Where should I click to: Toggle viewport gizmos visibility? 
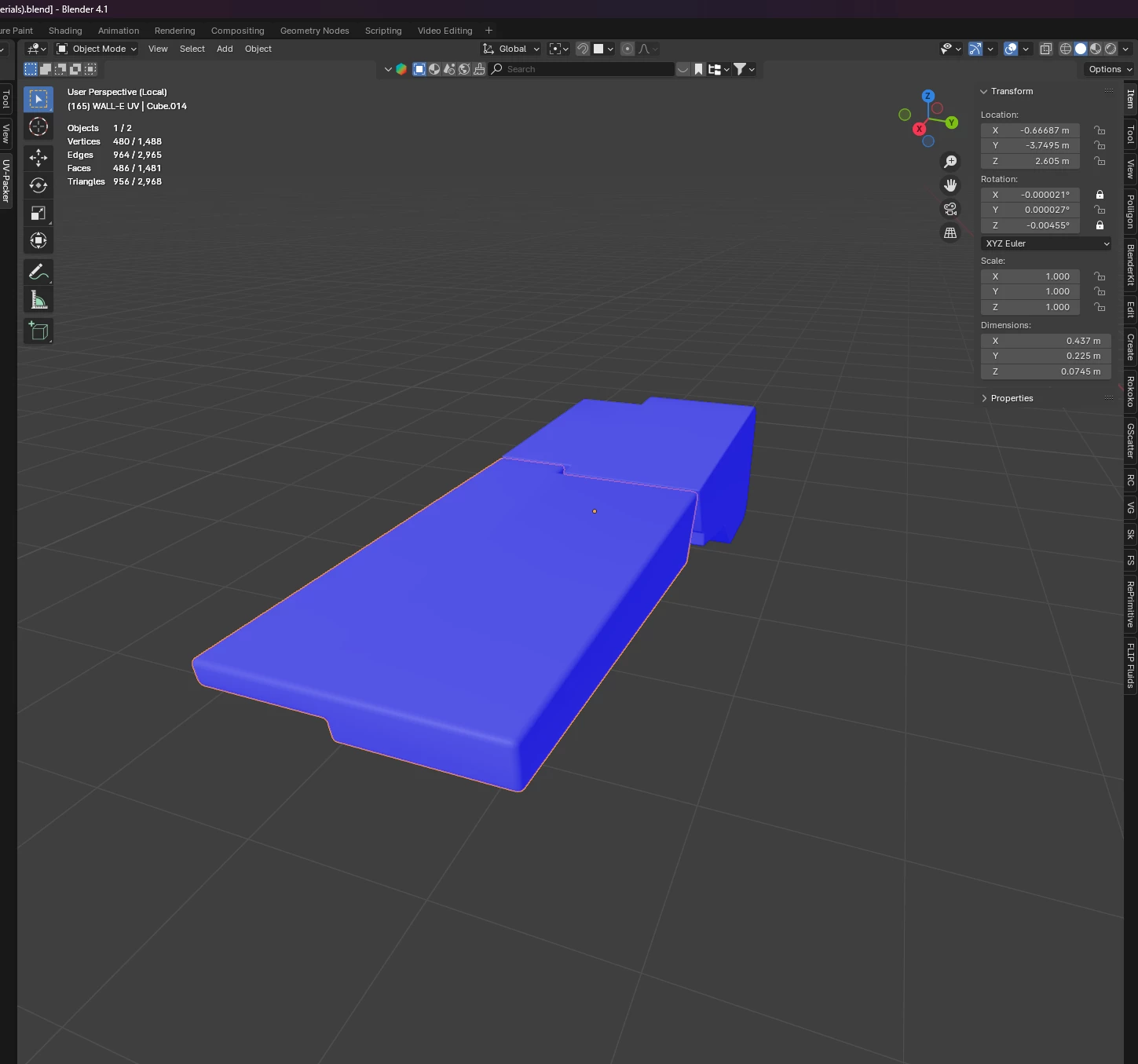[x=975, y=49]
